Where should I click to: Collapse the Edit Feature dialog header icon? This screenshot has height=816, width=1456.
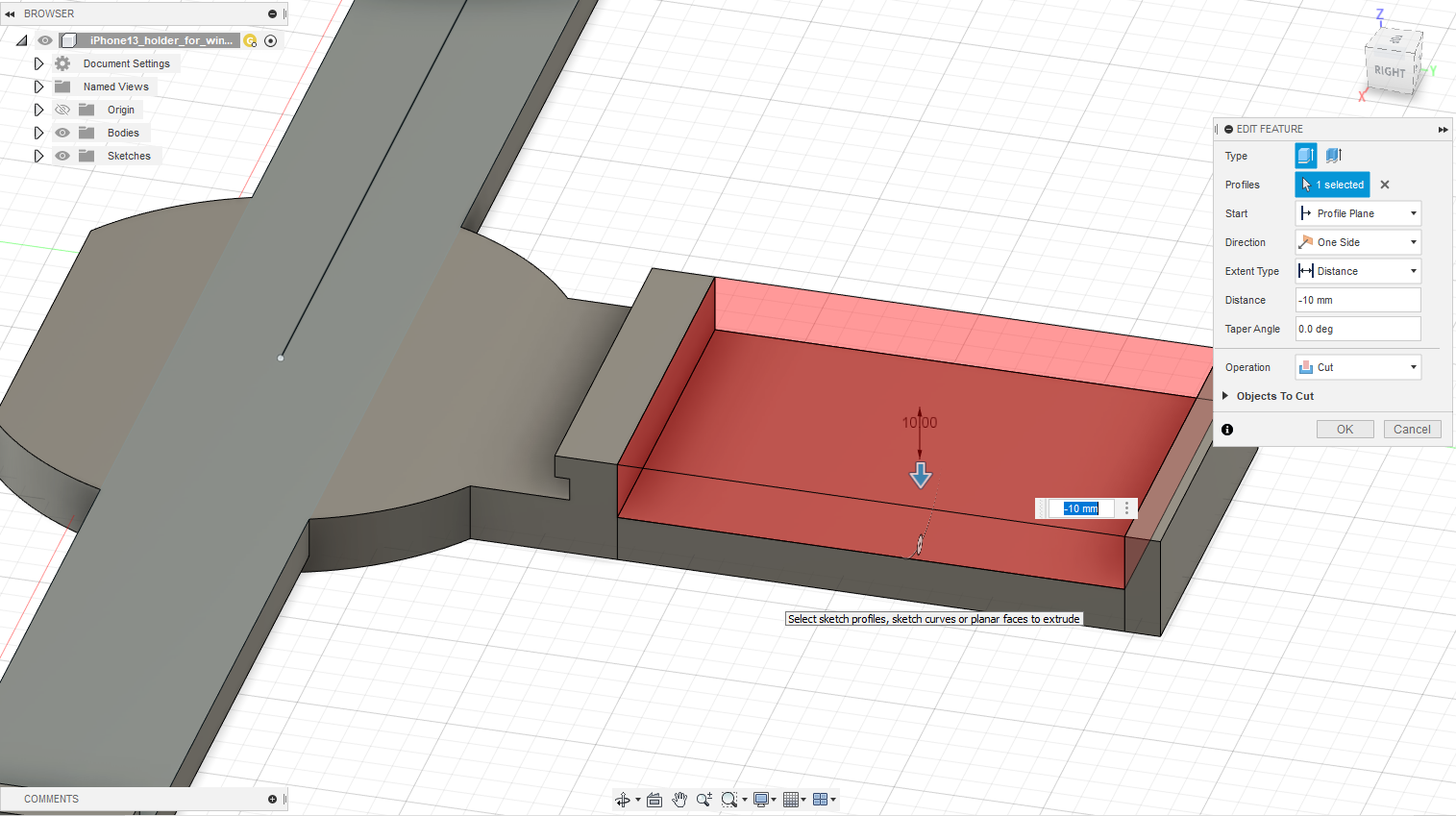tap(1228, 129)
